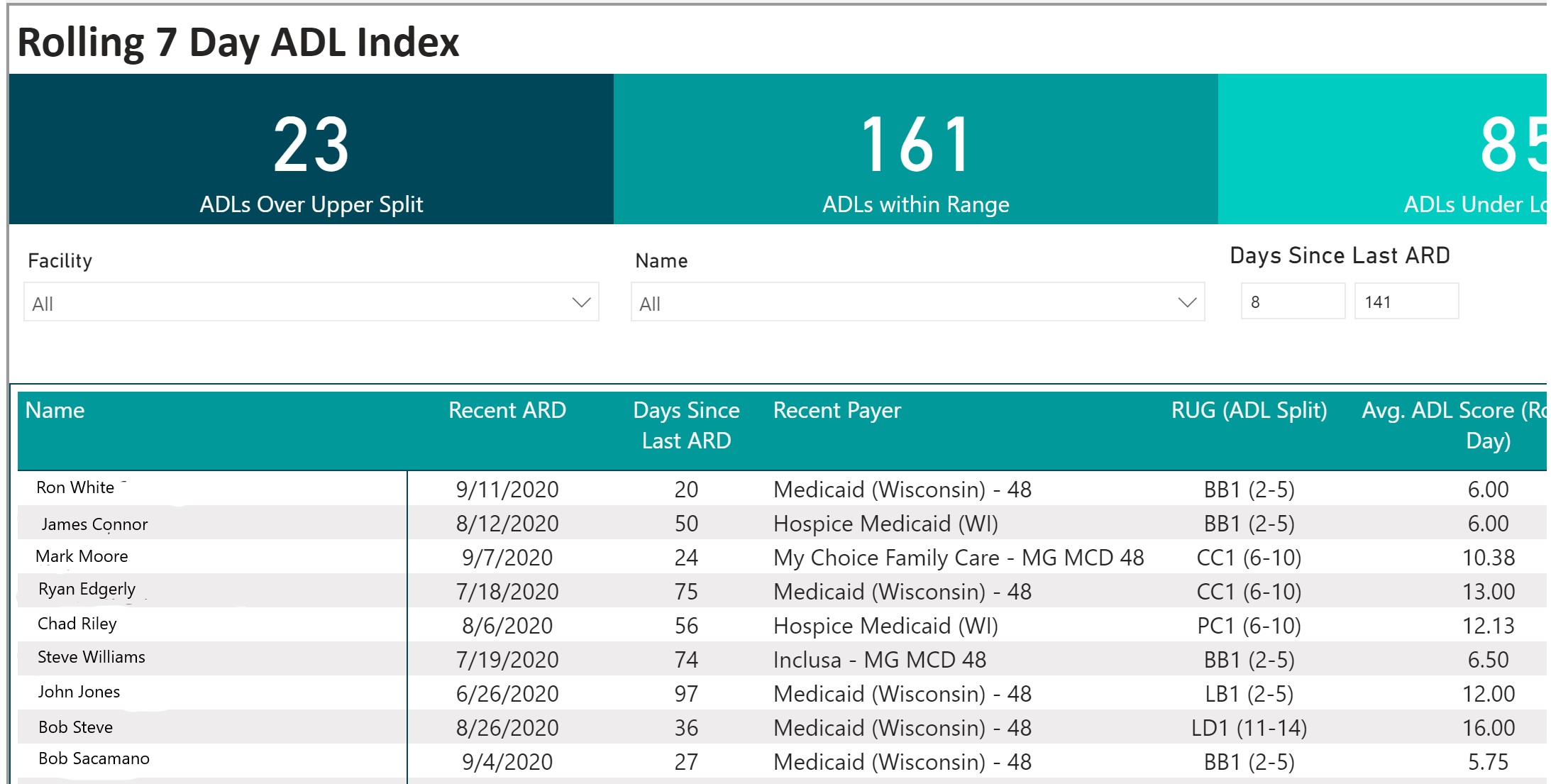Sort by the Name column header

[x=55, y=410]
